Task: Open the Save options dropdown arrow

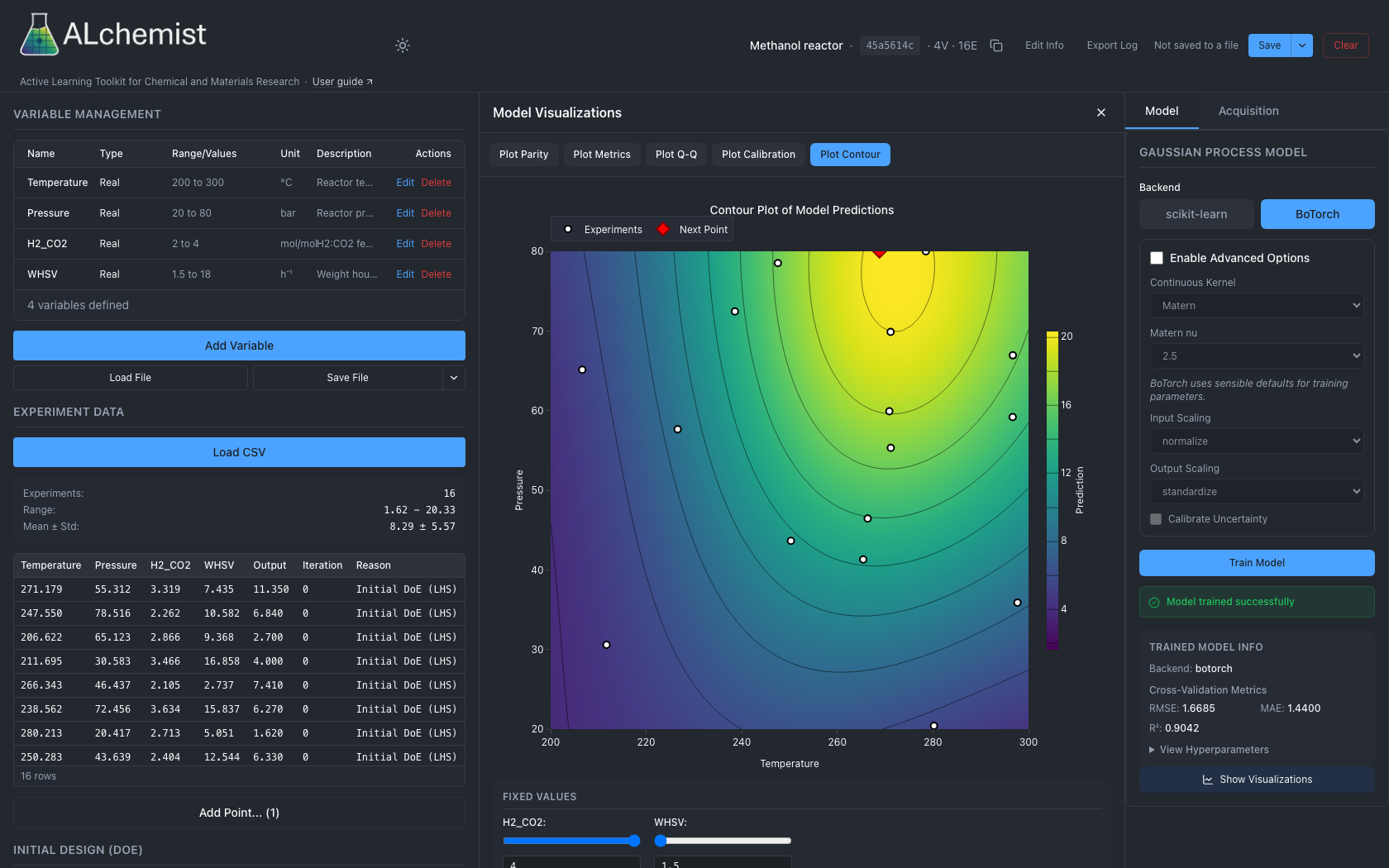Action: click(x=1302, y=45)
